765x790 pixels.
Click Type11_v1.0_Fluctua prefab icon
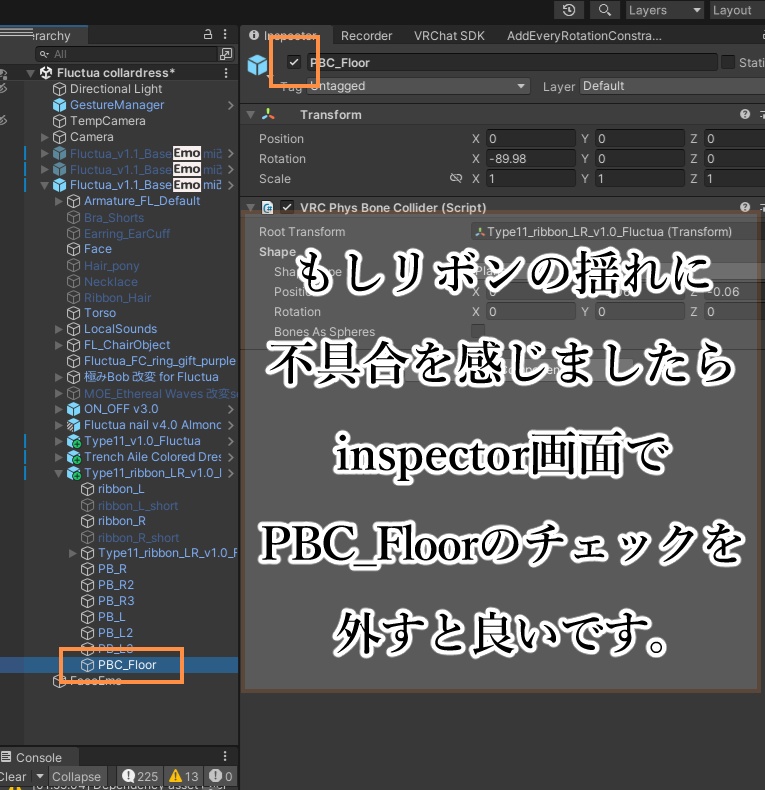pos(74,441)
